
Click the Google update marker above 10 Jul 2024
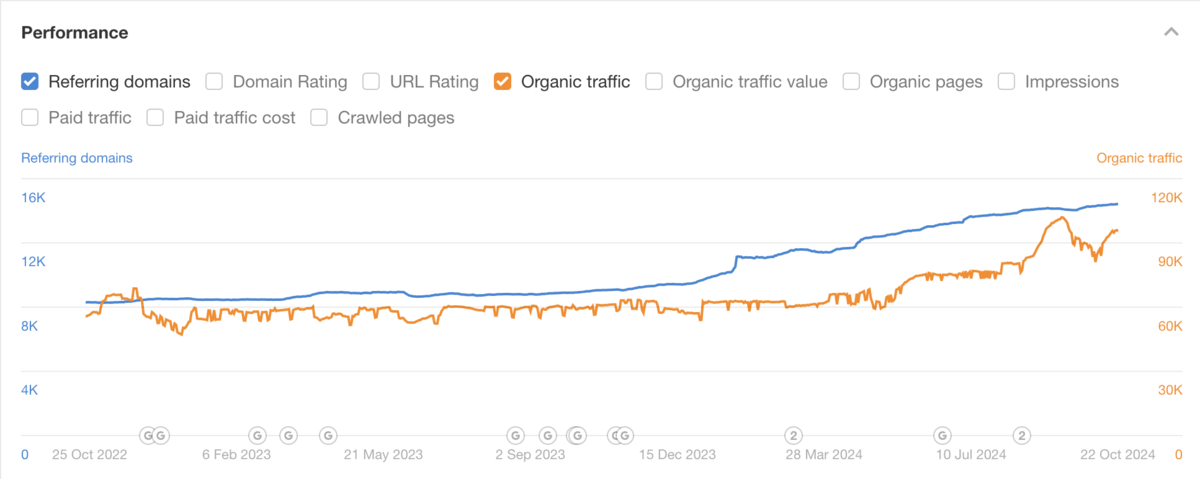(x=942, y=435)
